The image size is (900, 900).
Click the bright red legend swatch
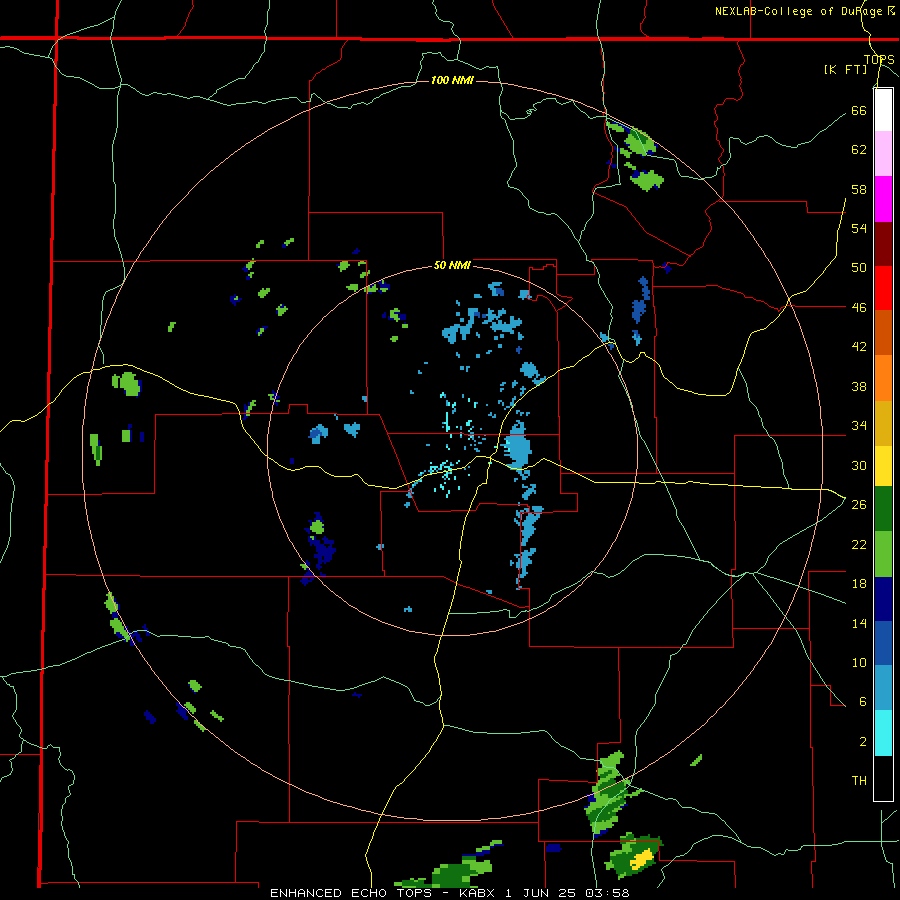click(x=883, y=288)
